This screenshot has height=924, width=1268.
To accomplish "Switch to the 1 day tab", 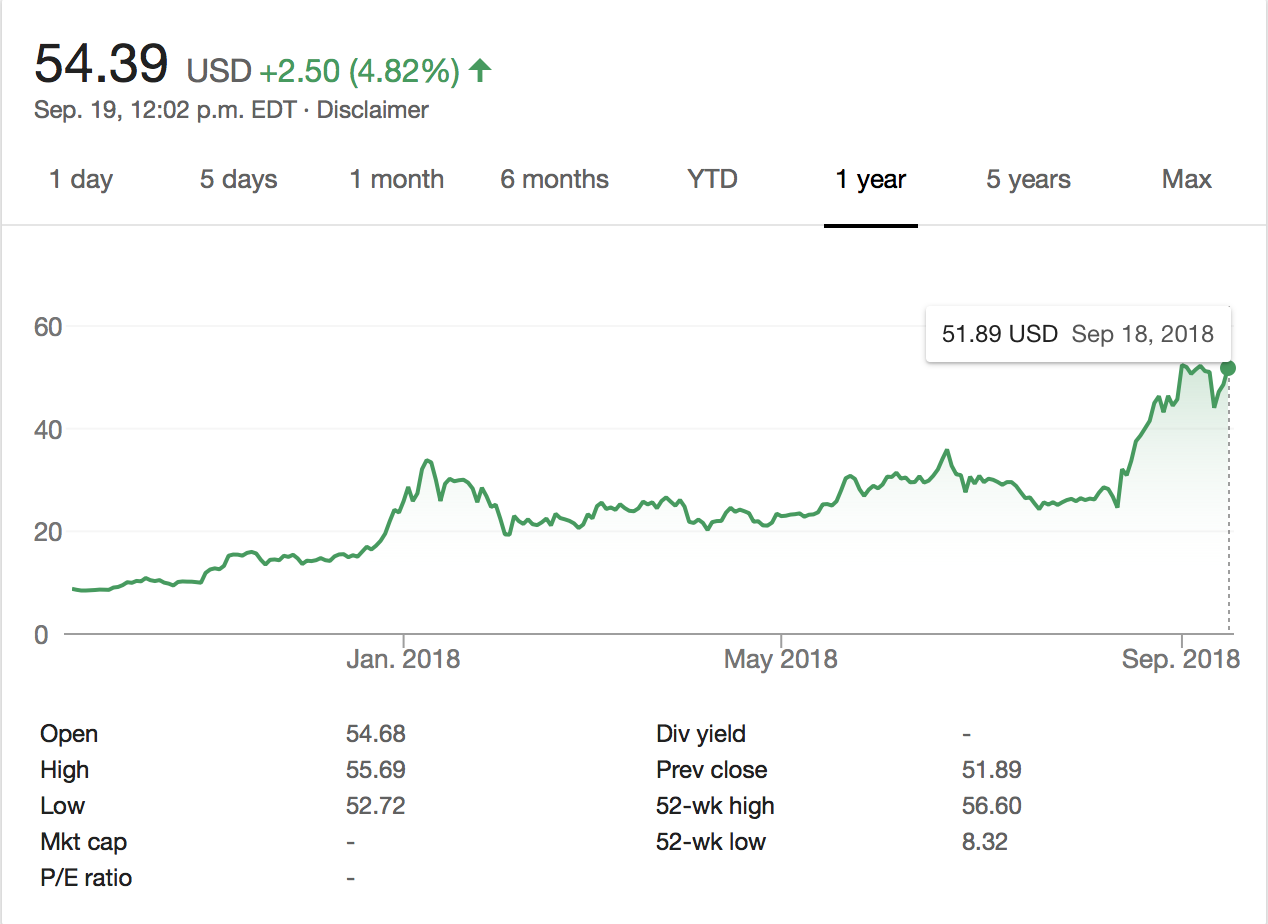I will pos(81,180).
